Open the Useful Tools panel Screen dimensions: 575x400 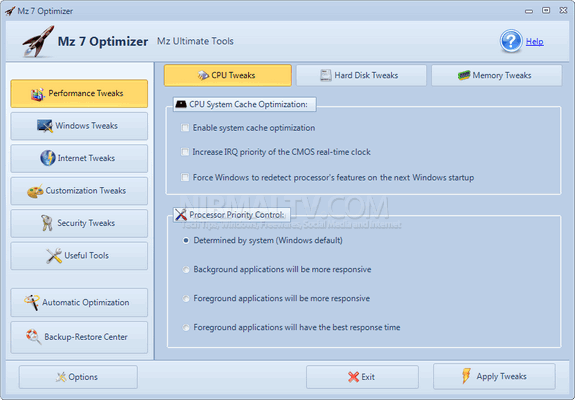point(79,256)
